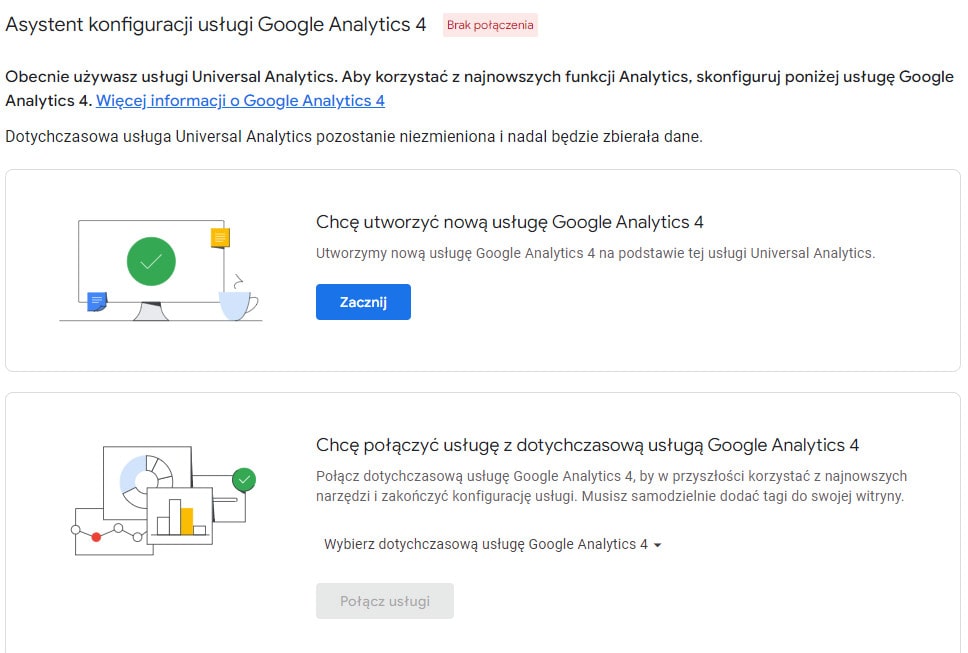Click the red Brak połączenia status badge
This screenshot has height=653, width=968.
click(x=490, y=25)
